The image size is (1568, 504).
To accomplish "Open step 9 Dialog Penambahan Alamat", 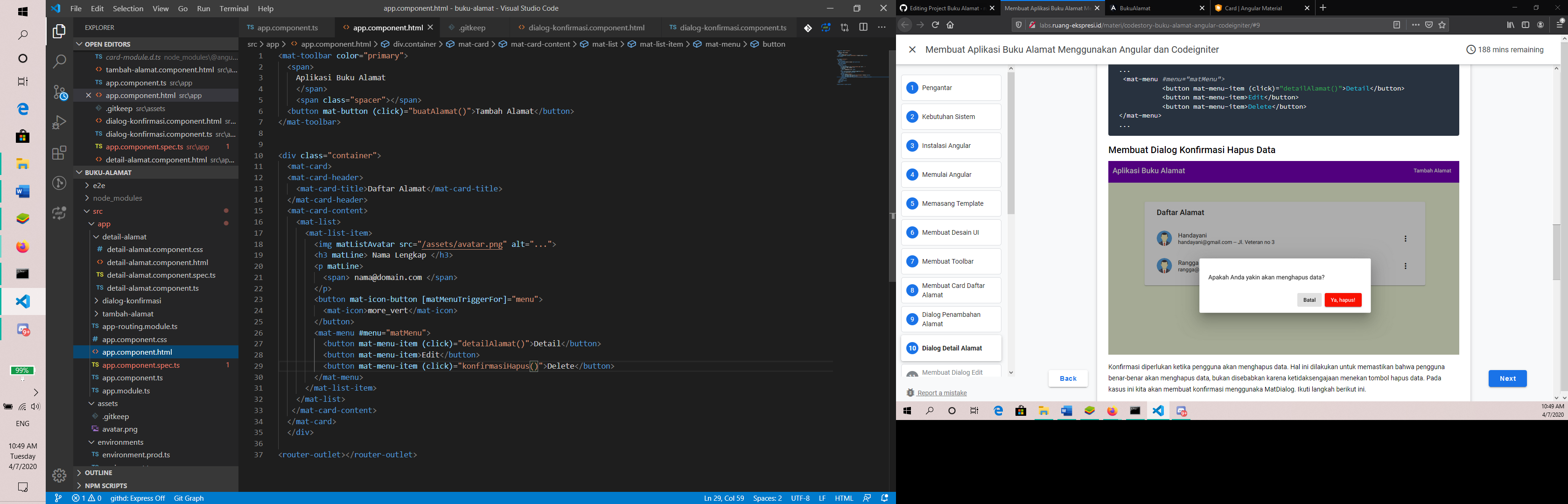I will pos(951,319).
